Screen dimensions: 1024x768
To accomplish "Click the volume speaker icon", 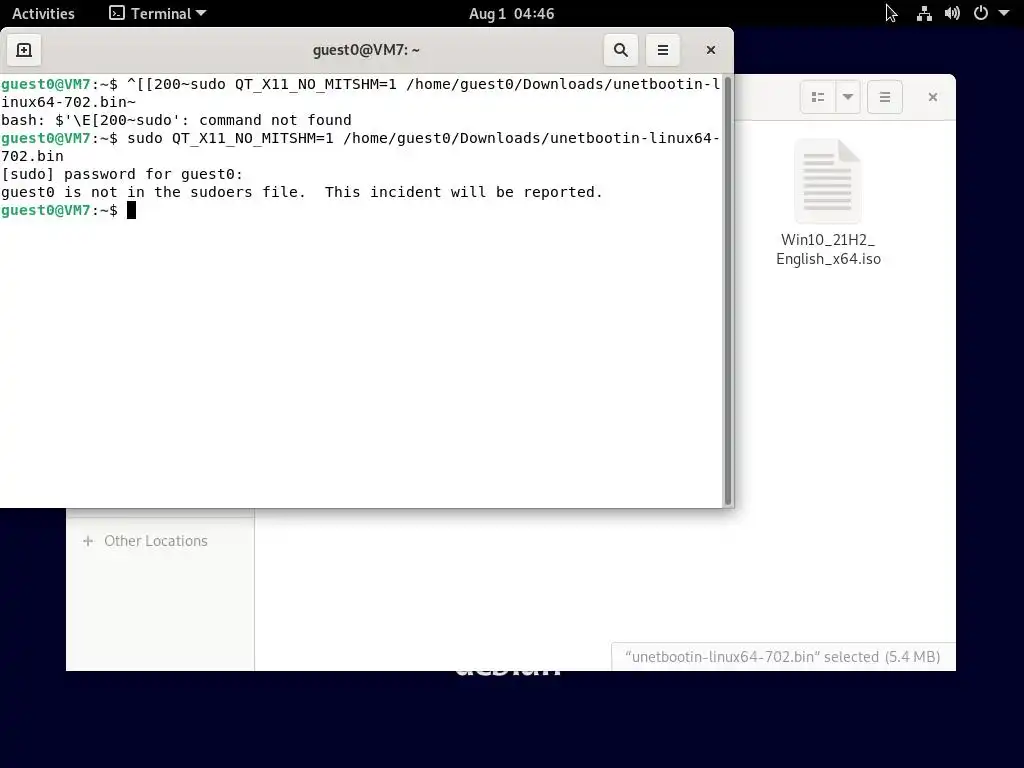I will pos(952,14).
